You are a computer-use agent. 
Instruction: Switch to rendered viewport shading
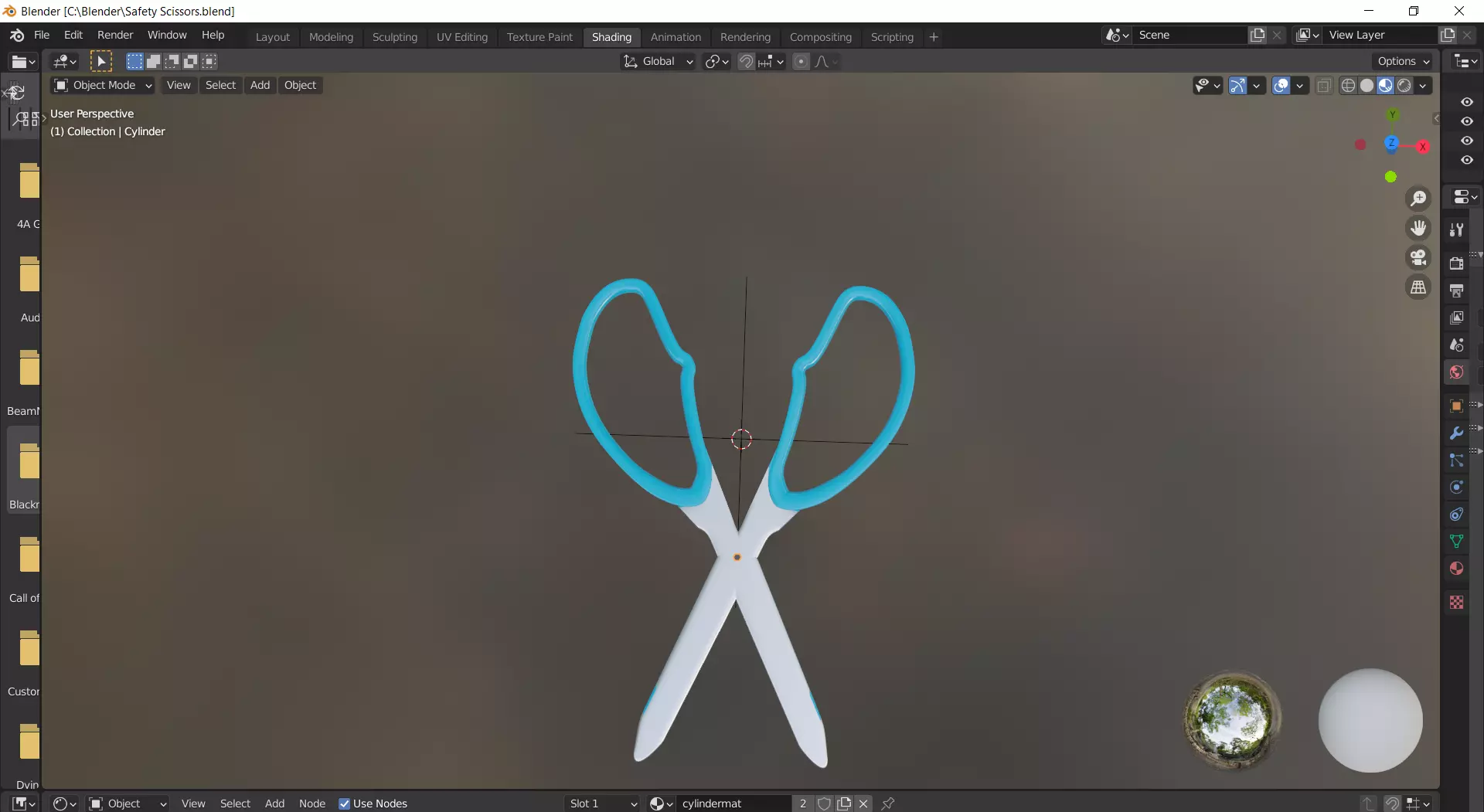click(x=1404, y=85)
